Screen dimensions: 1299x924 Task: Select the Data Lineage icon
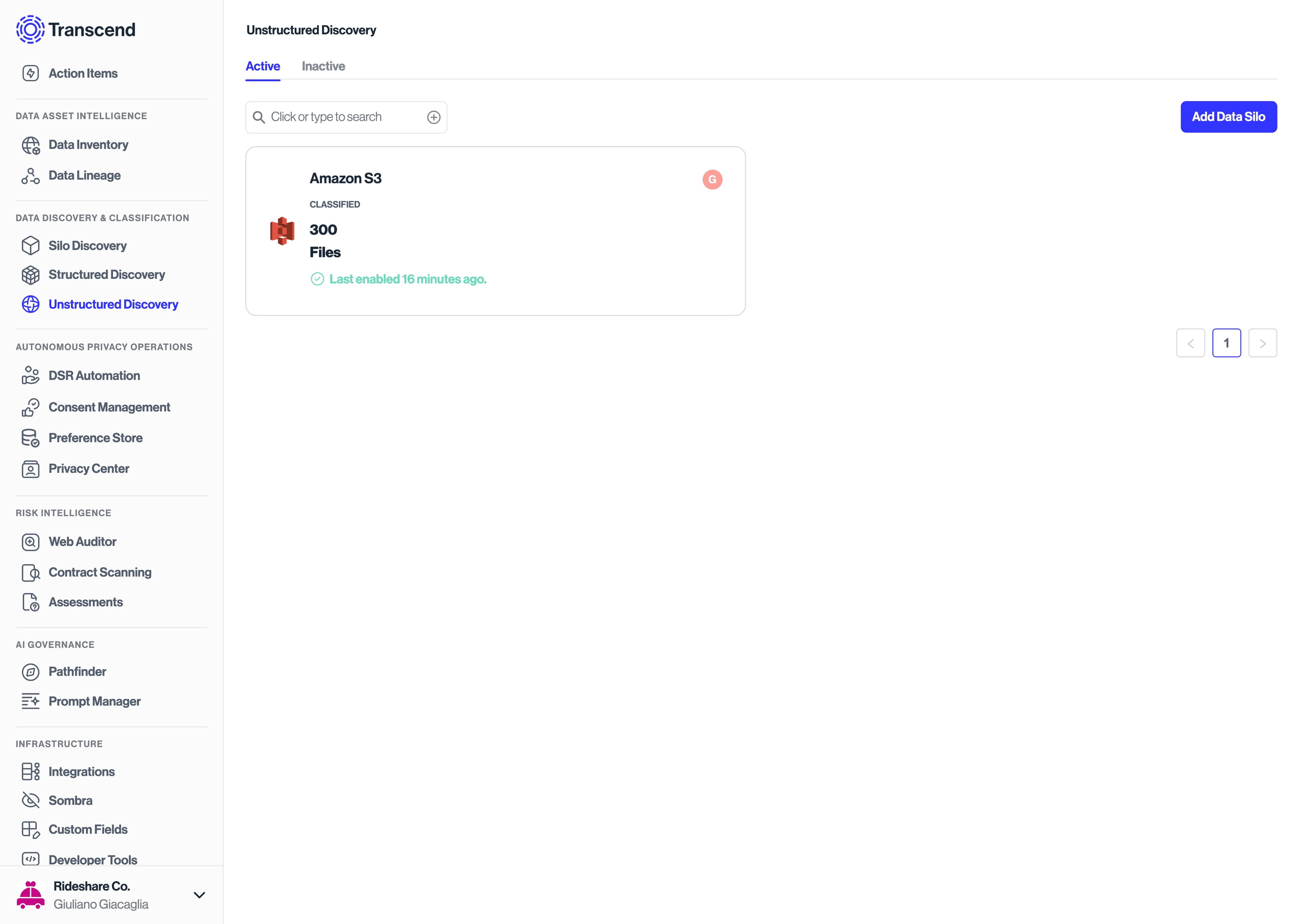(31, 175)
